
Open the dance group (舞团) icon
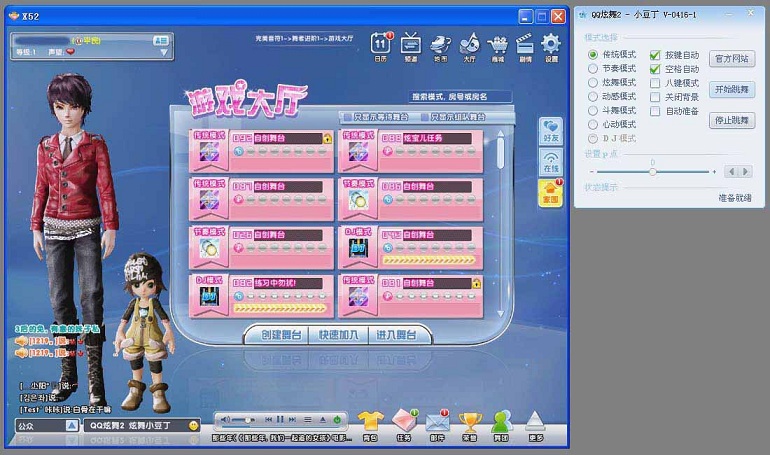(x=501, y=425)
